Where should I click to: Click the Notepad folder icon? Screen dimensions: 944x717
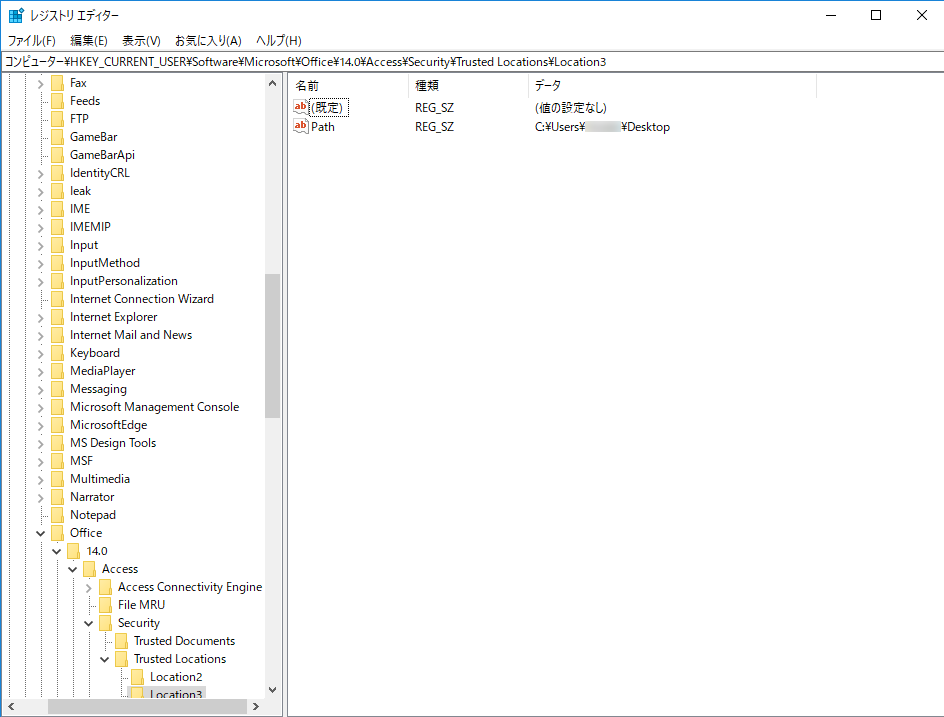tap(58, 515)
